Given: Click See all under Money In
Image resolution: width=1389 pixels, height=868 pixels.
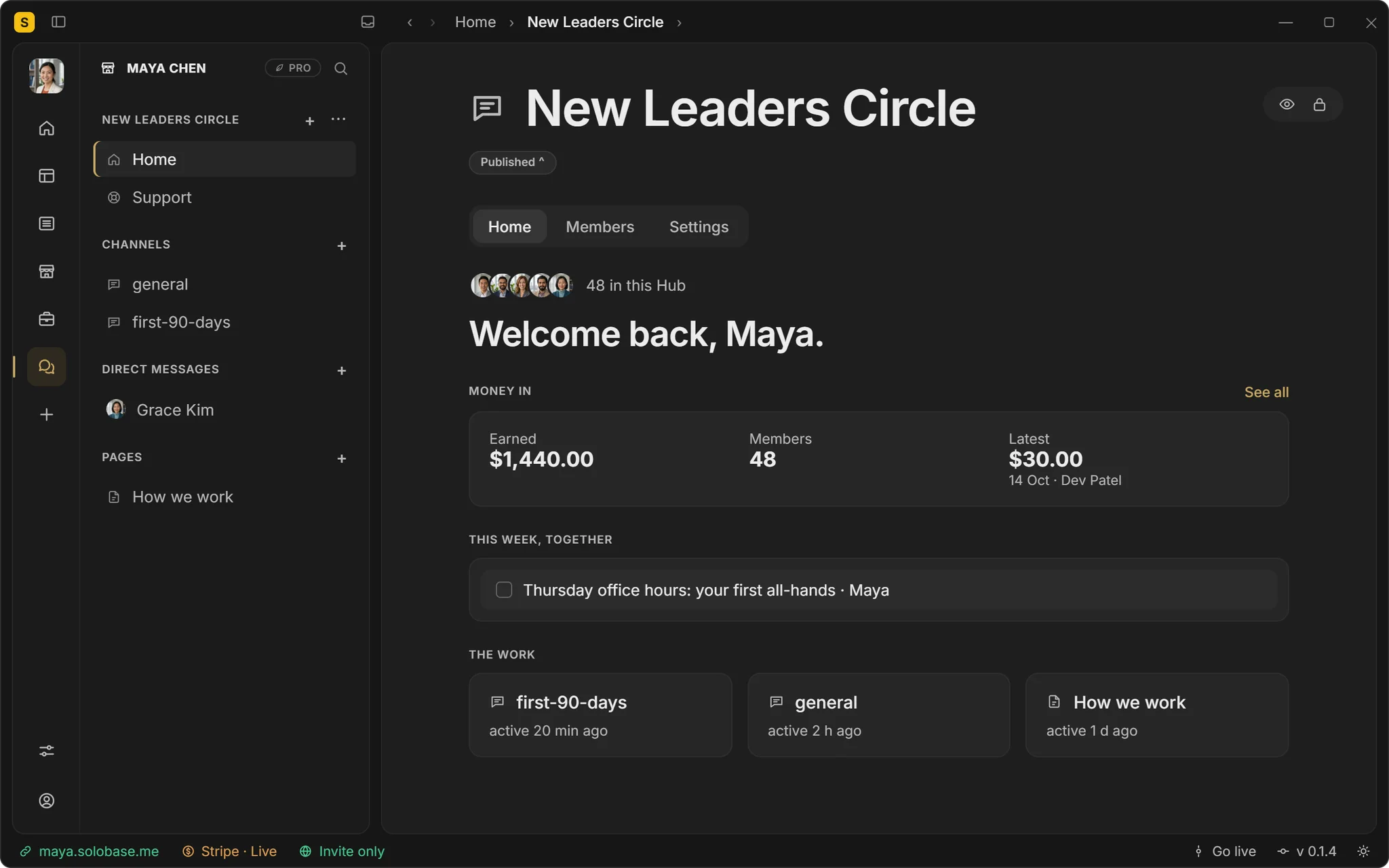Looking at the screenshot, I should pyautogui.click(x=1266, y=392).
